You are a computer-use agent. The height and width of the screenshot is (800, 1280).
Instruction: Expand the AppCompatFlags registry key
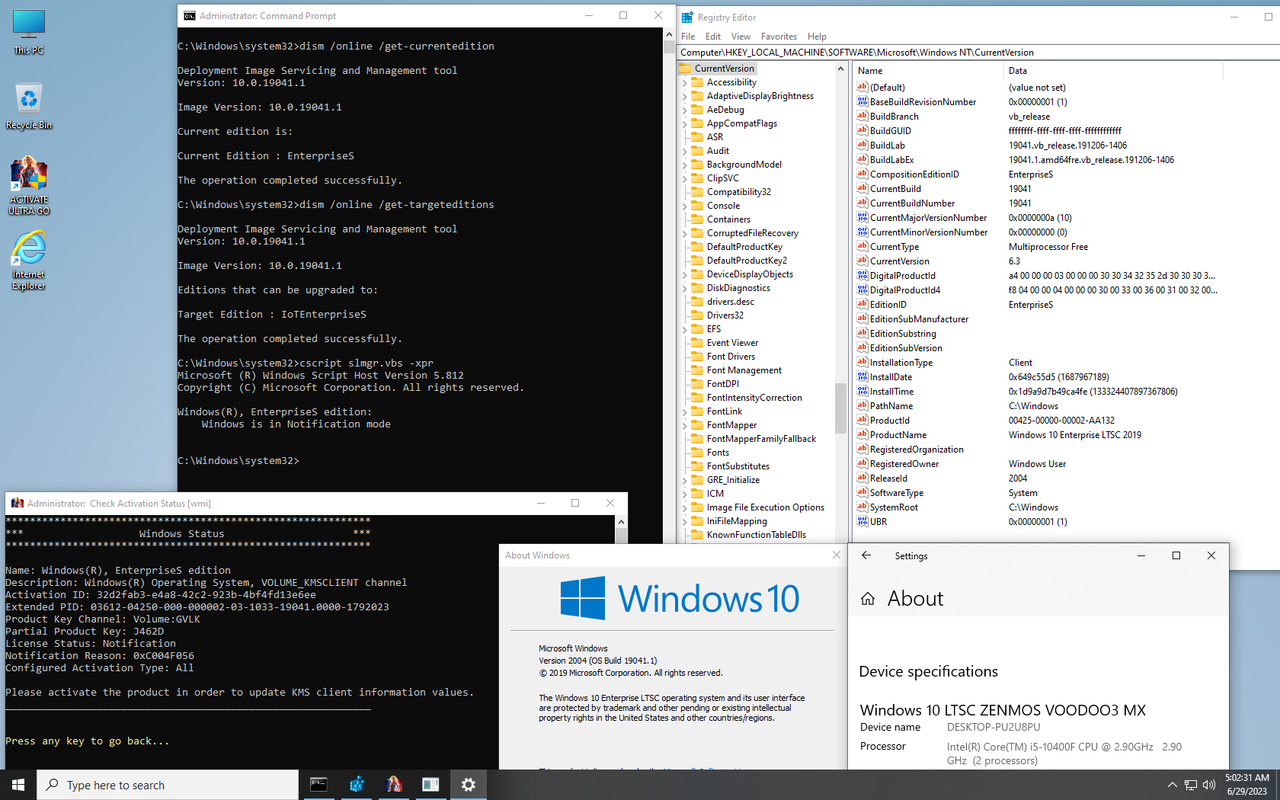coord(685,123)
